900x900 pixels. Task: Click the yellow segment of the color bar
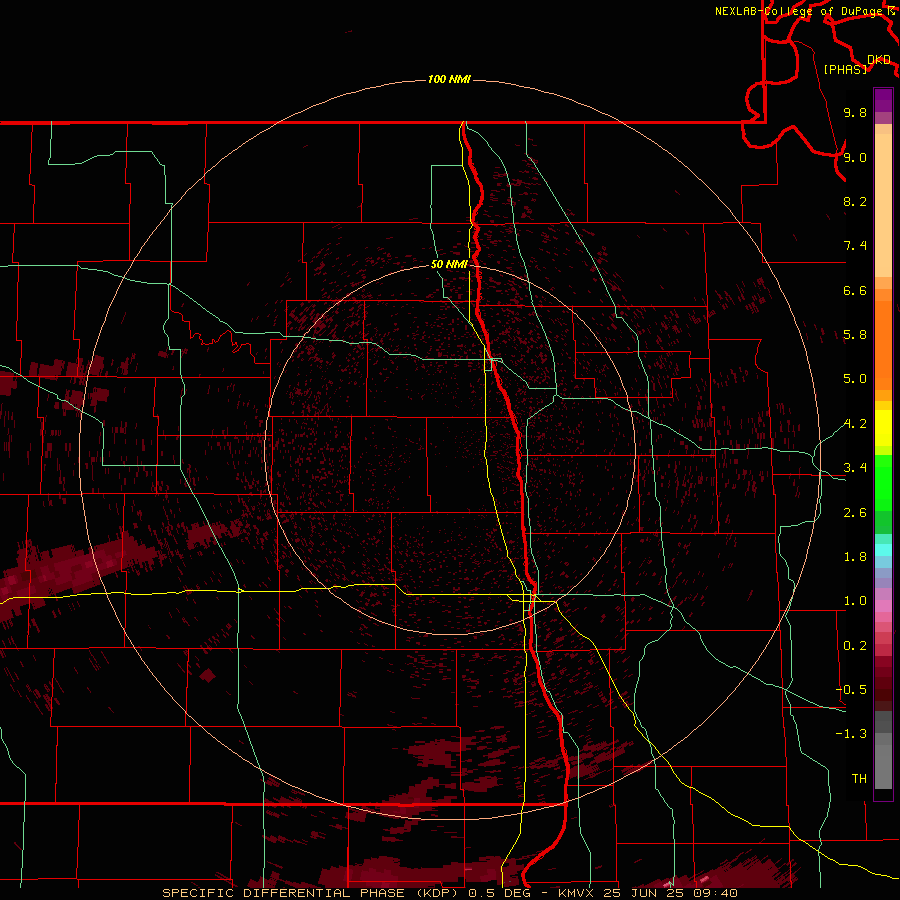click(x=883, y=428)
